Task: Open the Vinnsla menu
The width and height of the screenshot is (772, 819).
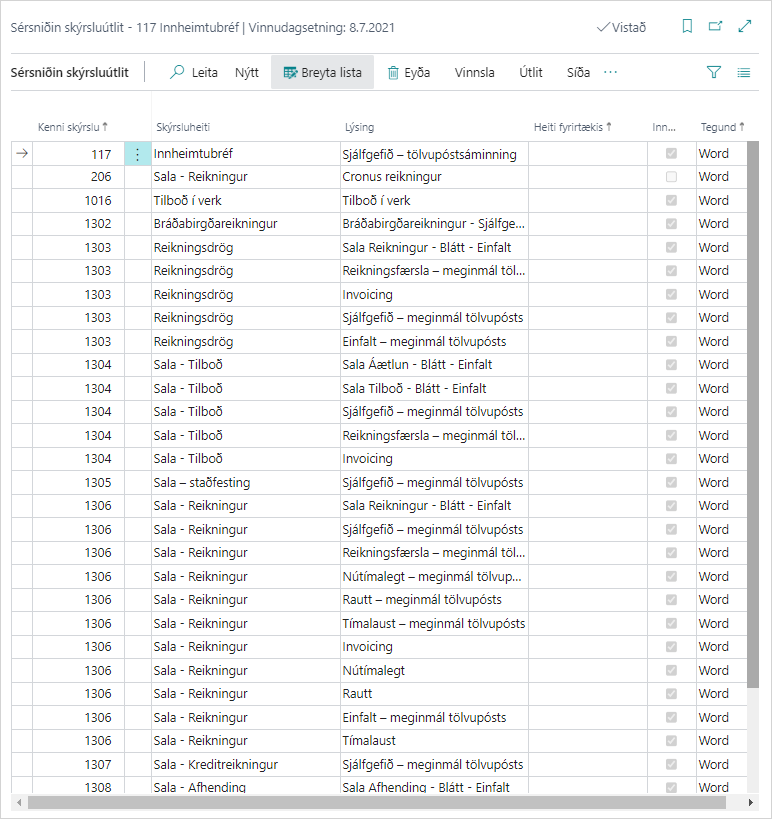Action: tap(474, 72)
